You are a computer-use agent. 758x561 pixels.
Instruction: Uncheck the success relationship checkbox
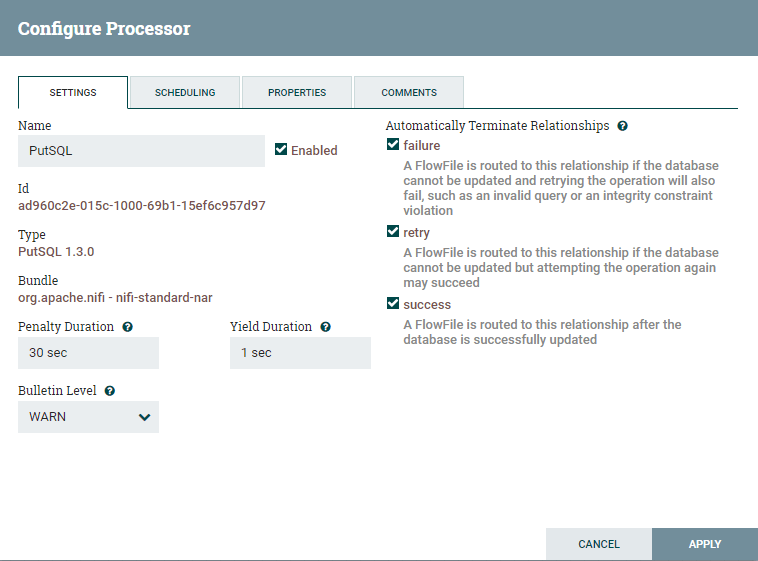pyautogui.click(x=393, y=304)
